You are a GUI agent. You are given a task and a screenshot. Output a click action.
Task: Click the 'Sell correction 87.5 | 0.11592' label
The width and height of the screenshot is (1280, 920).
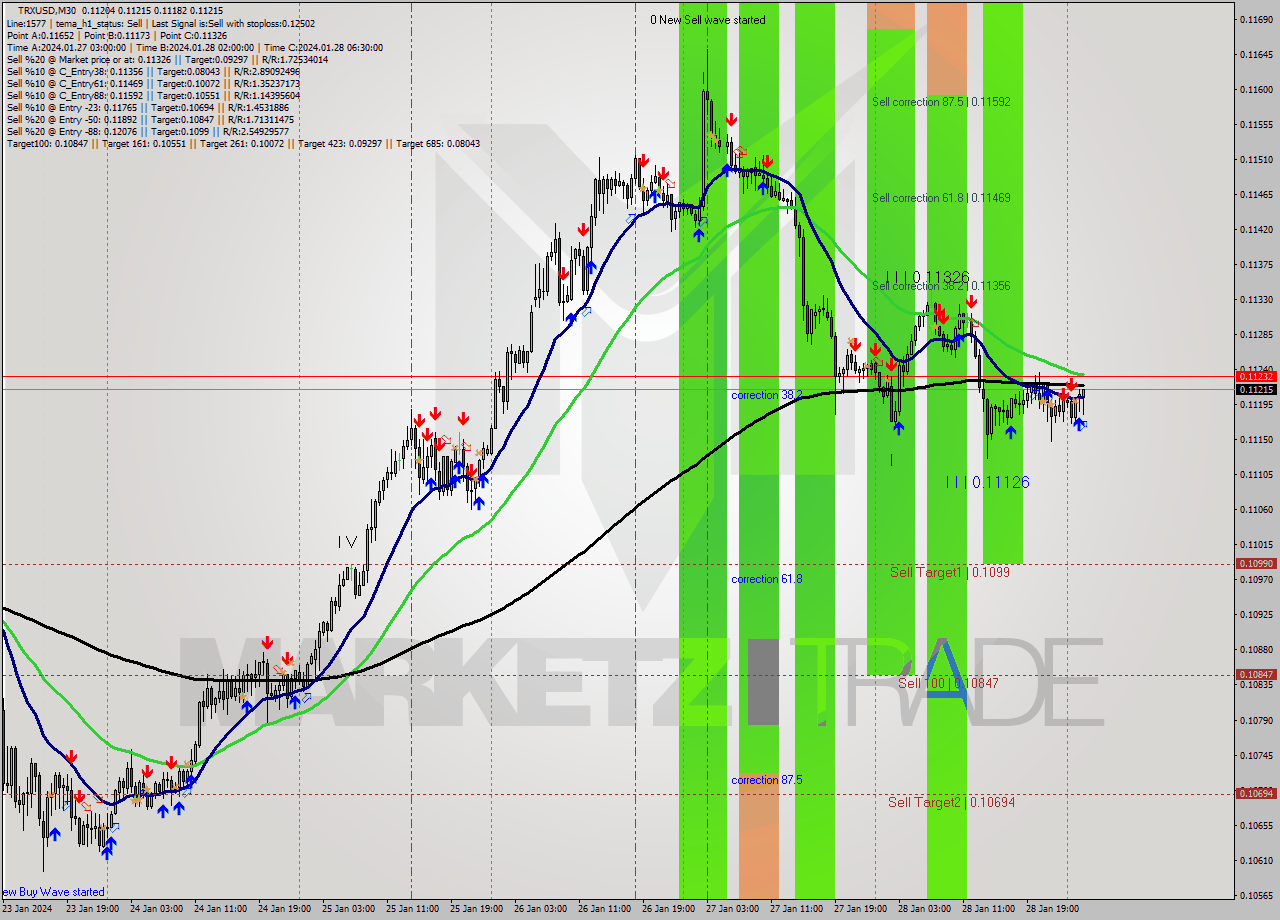tap(941, 102)
